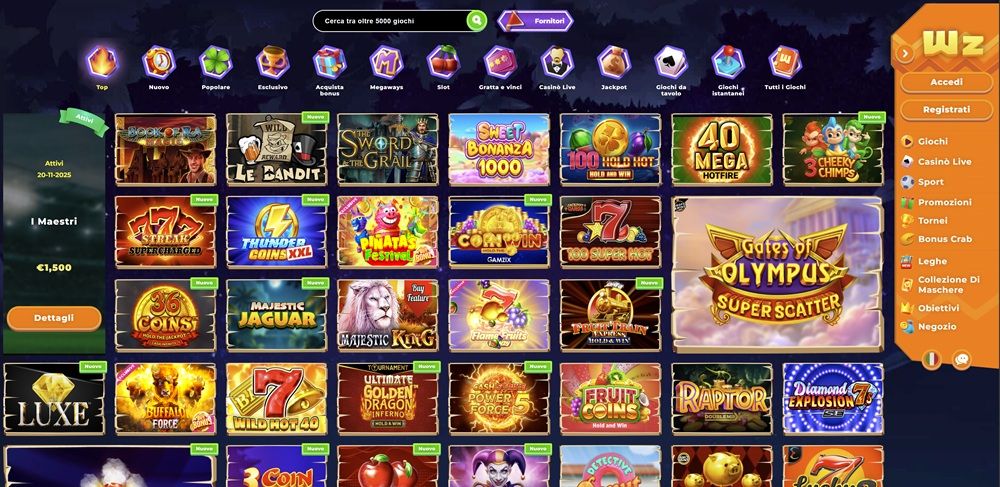Viewport: 1000px width, 487px height.
Task: Click the Registrati sign-up button
Action: coord(946,110)
